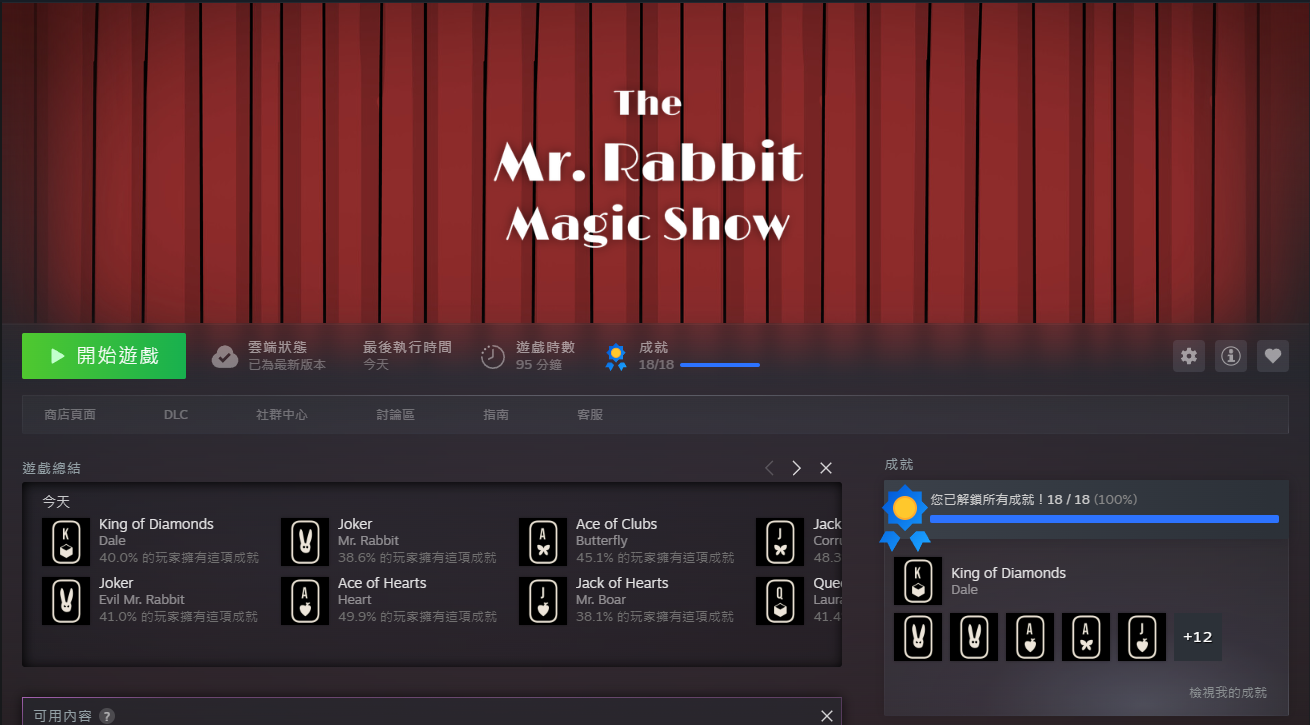Click the 成就 heading above achievements panel
Screen dimensions: 1310x725
point(899,464)
